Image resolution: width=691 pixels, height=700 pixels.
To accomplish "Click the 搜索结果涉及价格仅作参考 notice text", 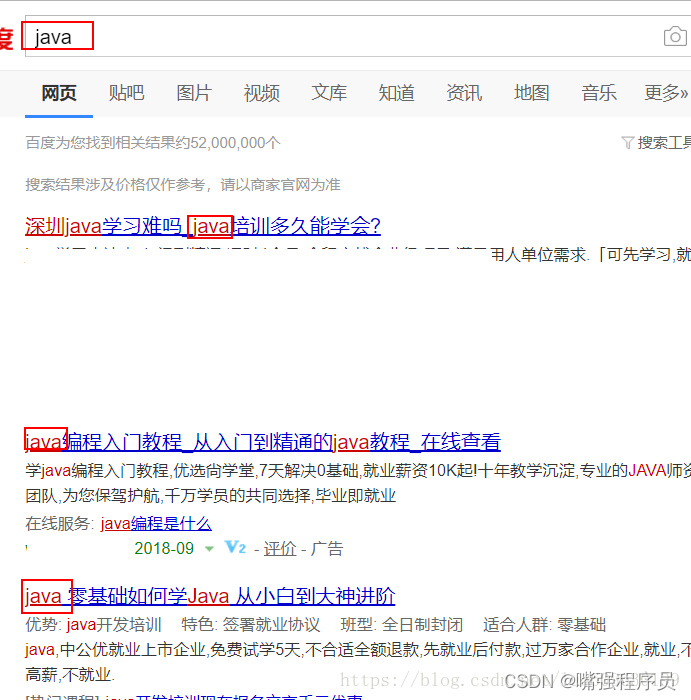I will (x=183, y=184).
